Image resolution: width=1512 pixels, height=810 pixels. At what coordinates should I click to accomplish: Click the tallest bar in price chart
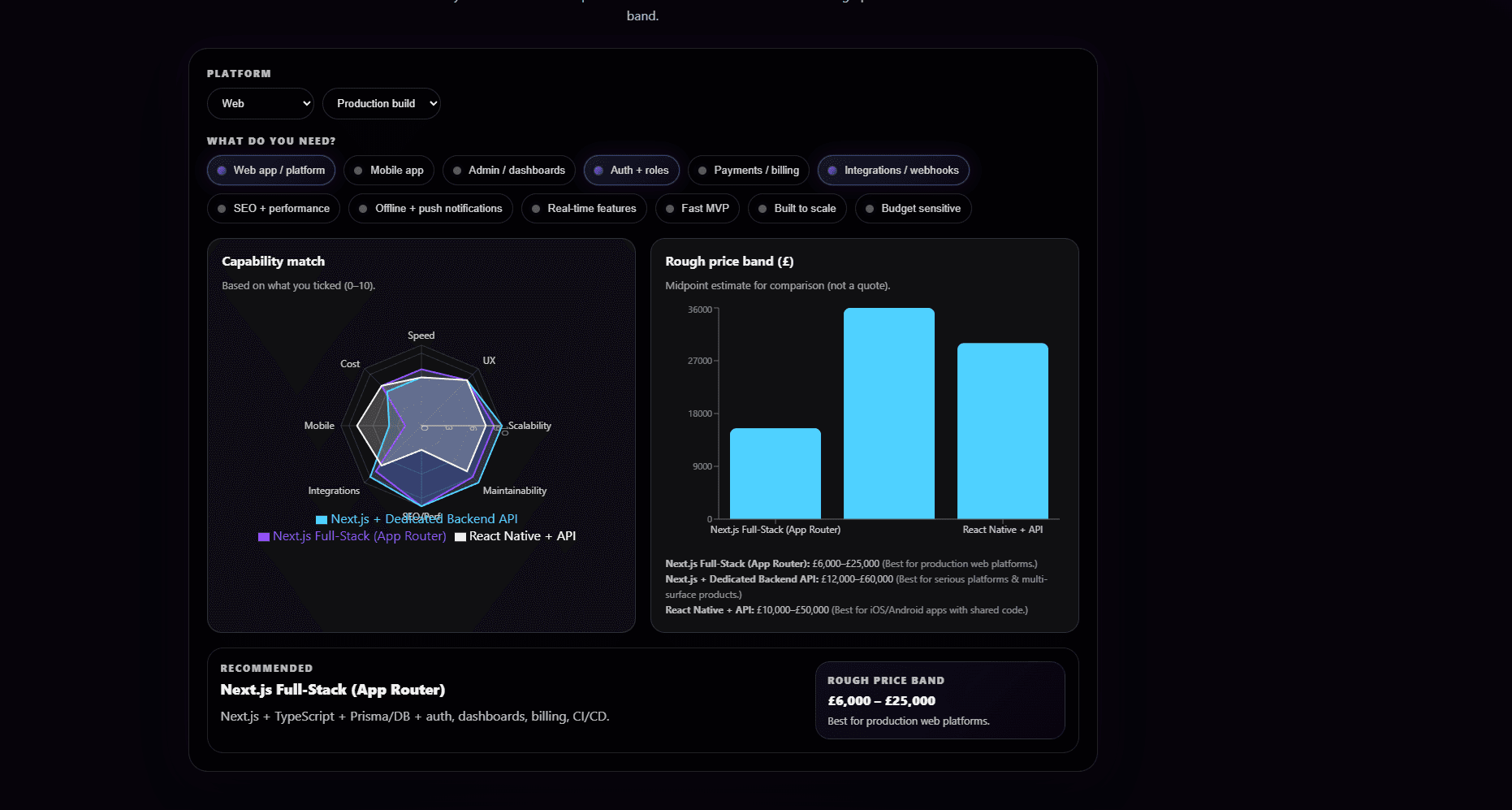888,413
